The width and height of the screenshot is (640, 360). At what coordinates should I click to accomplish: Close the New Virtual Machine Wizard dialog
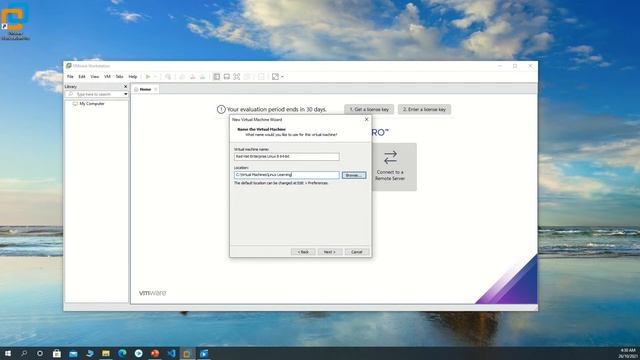tap(367, 120)
